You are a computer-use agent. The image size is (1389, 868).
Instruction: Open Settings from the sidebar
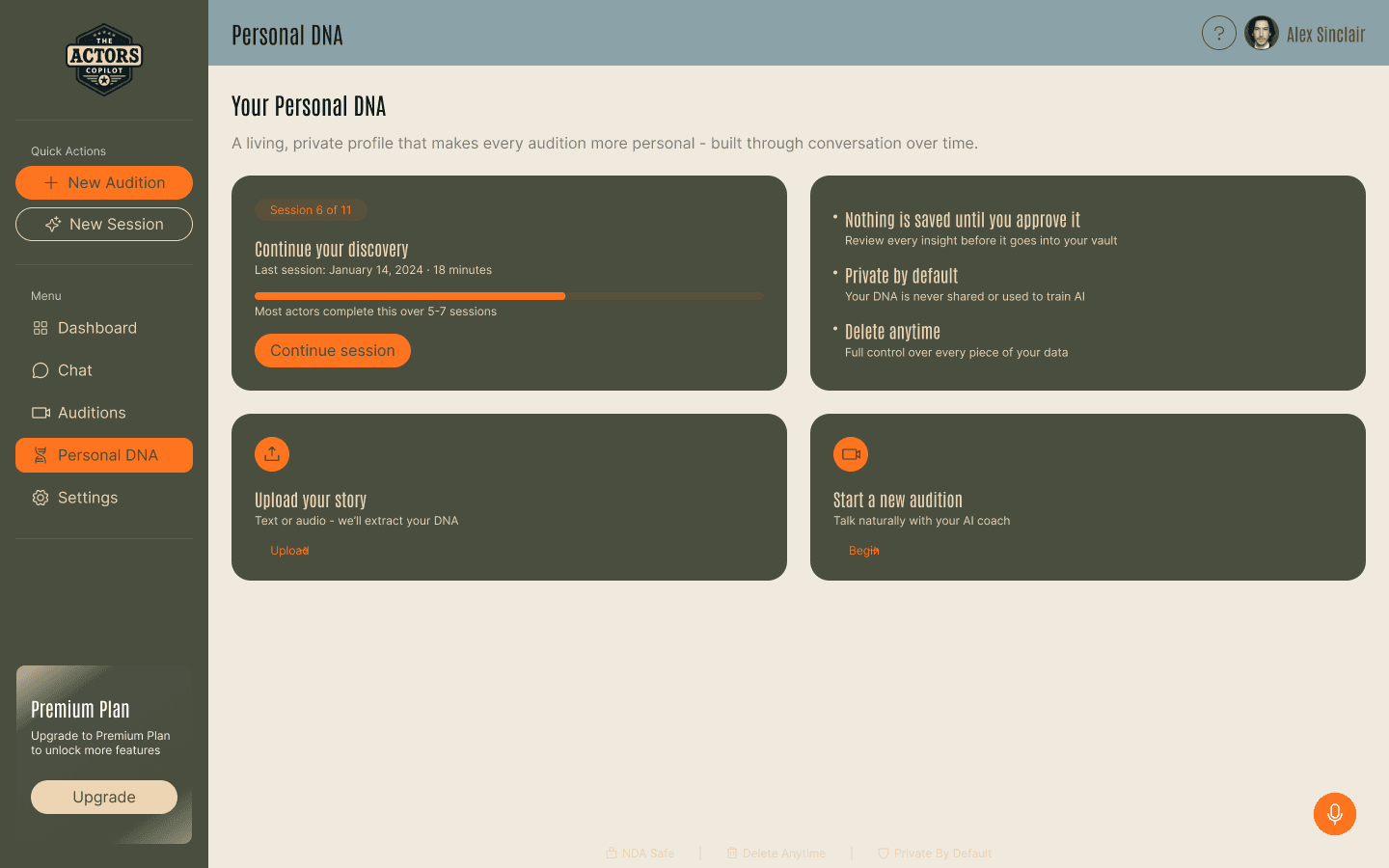coord(104,498)
